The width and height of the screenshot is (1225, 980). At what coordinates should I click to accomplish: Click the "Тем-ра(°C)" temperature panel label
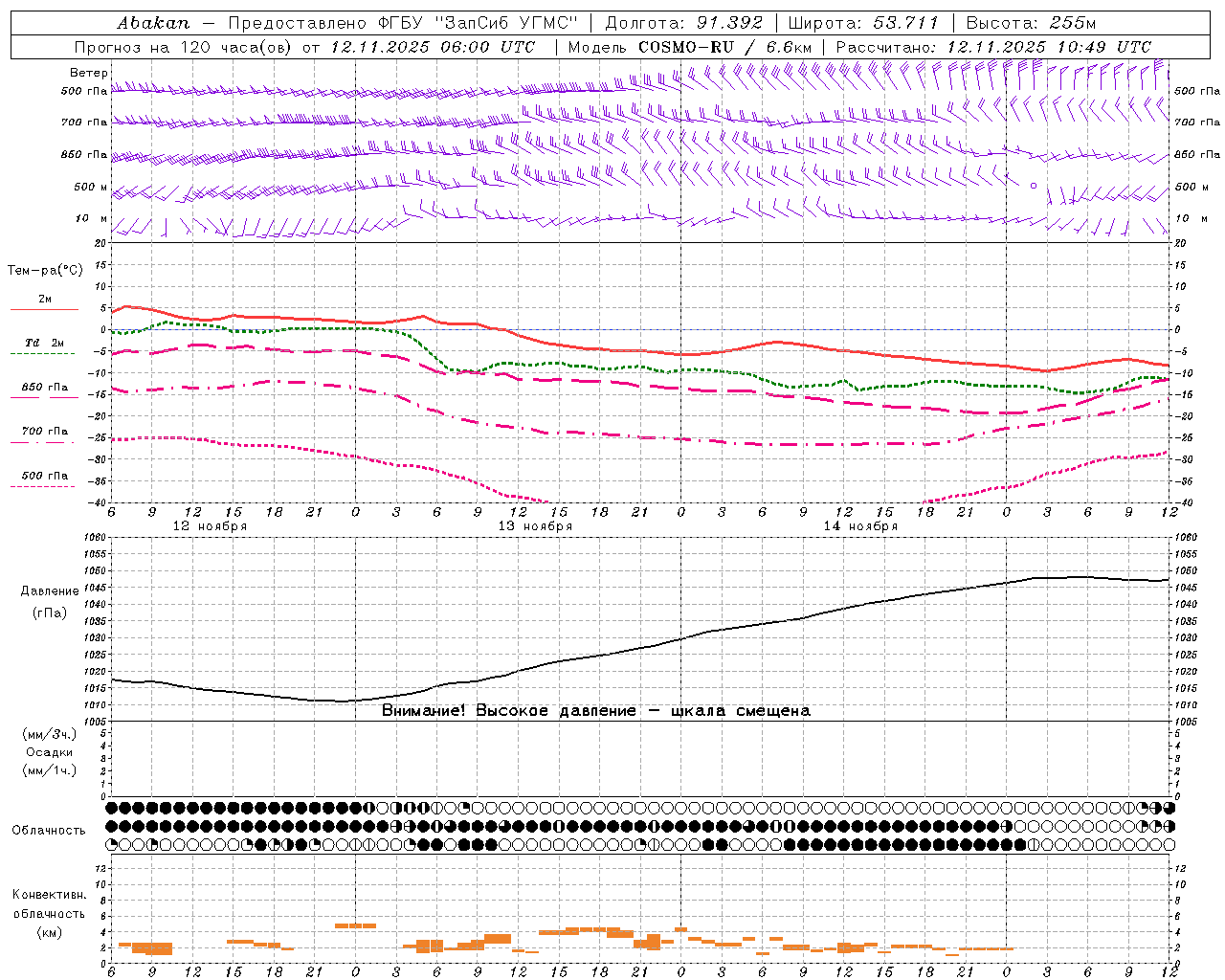[45, 271]
